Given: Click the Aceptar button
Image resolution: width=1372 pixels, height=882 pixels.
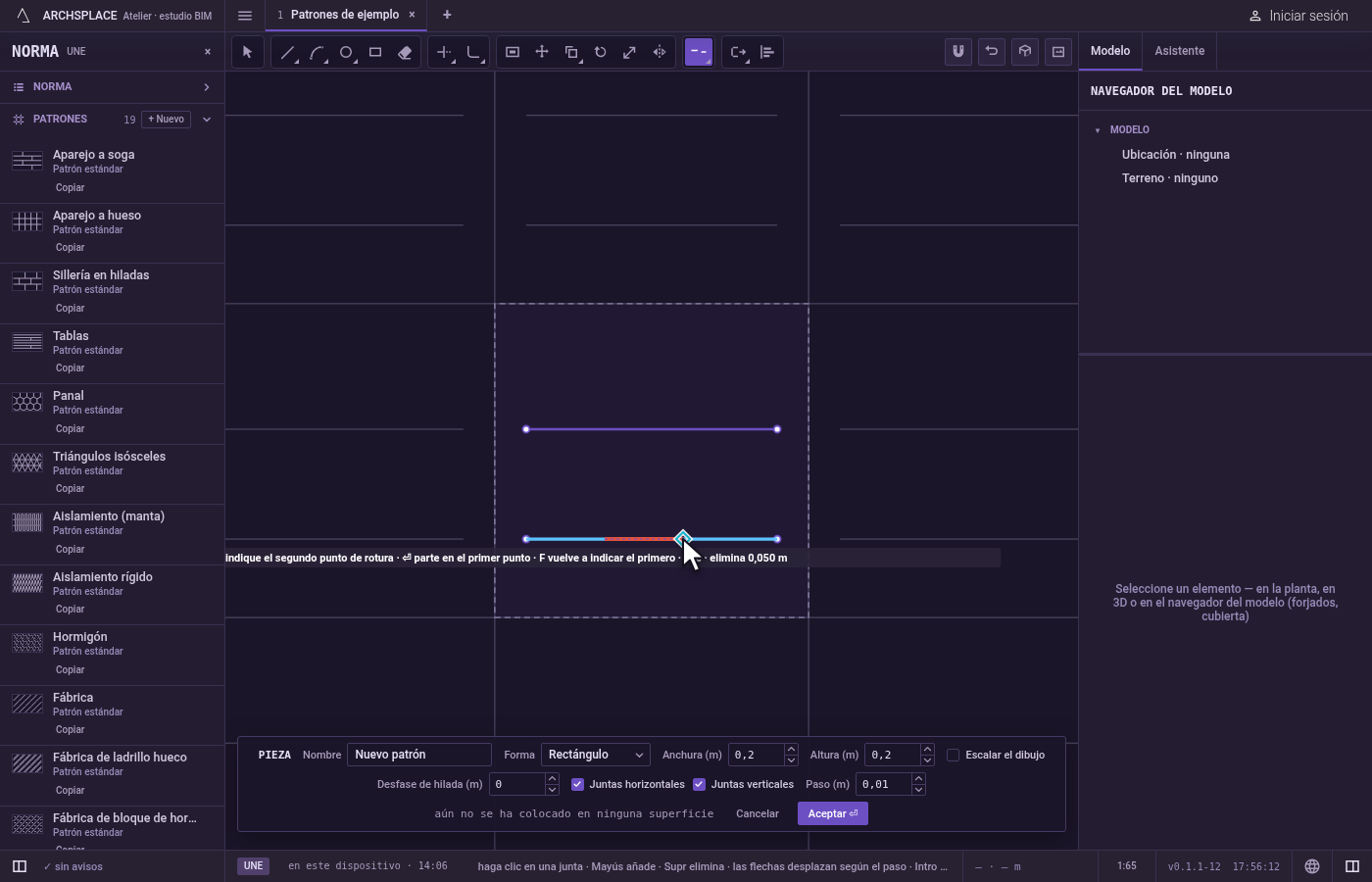Looking at the screenshot, I should tap(833, 813).
